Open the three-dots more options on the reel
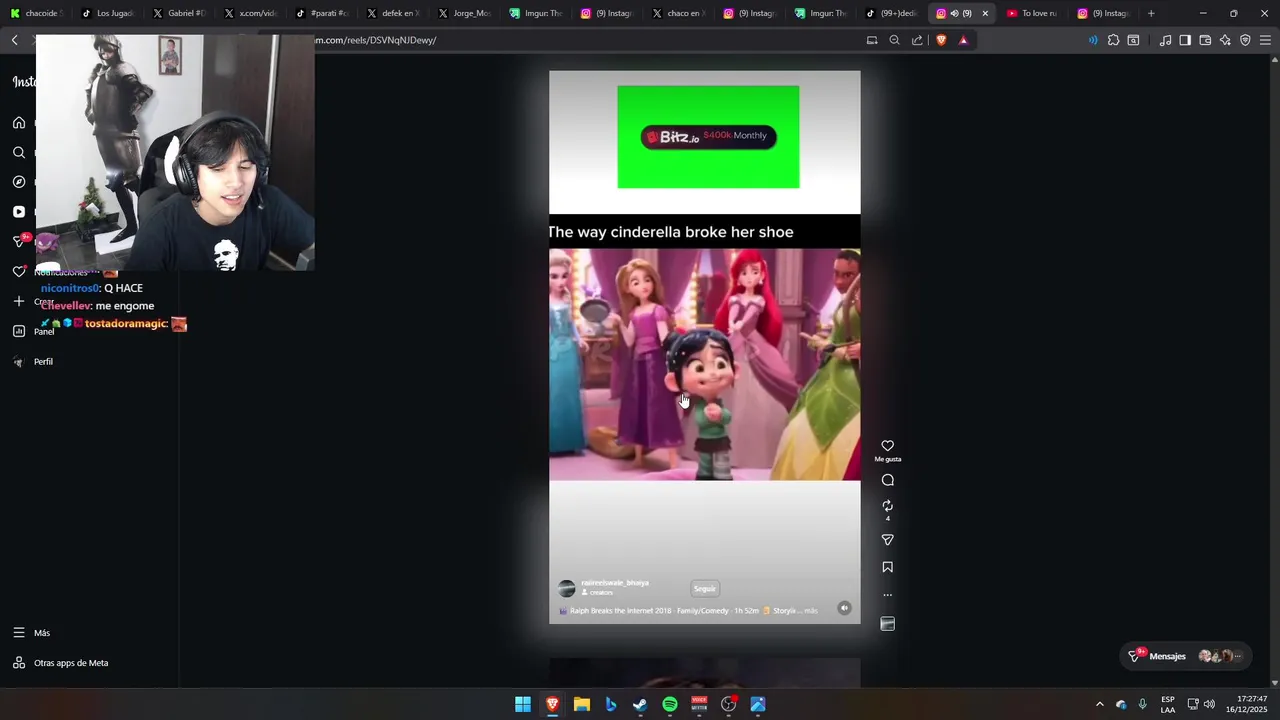The width and height of the screenshot is (1280, 720). 887,595
